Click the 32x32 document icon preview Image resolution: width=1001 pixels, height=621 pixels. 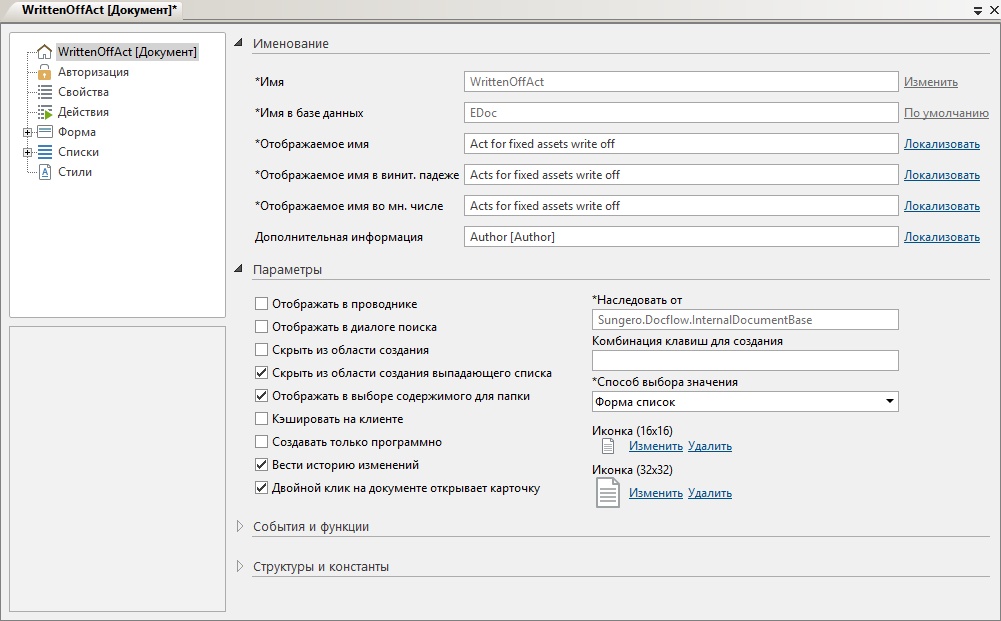pos(608,493)
